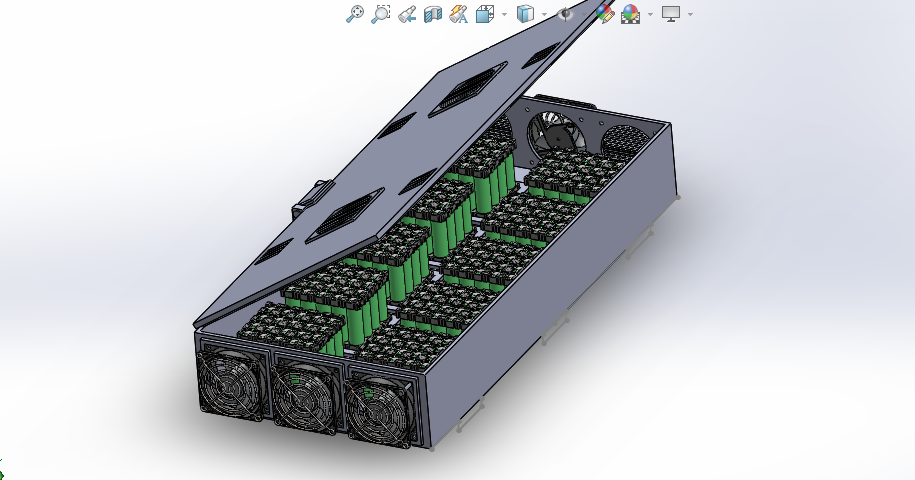
Task: Expand the Display Style dropdown arrow
Action: coord(544,15)
